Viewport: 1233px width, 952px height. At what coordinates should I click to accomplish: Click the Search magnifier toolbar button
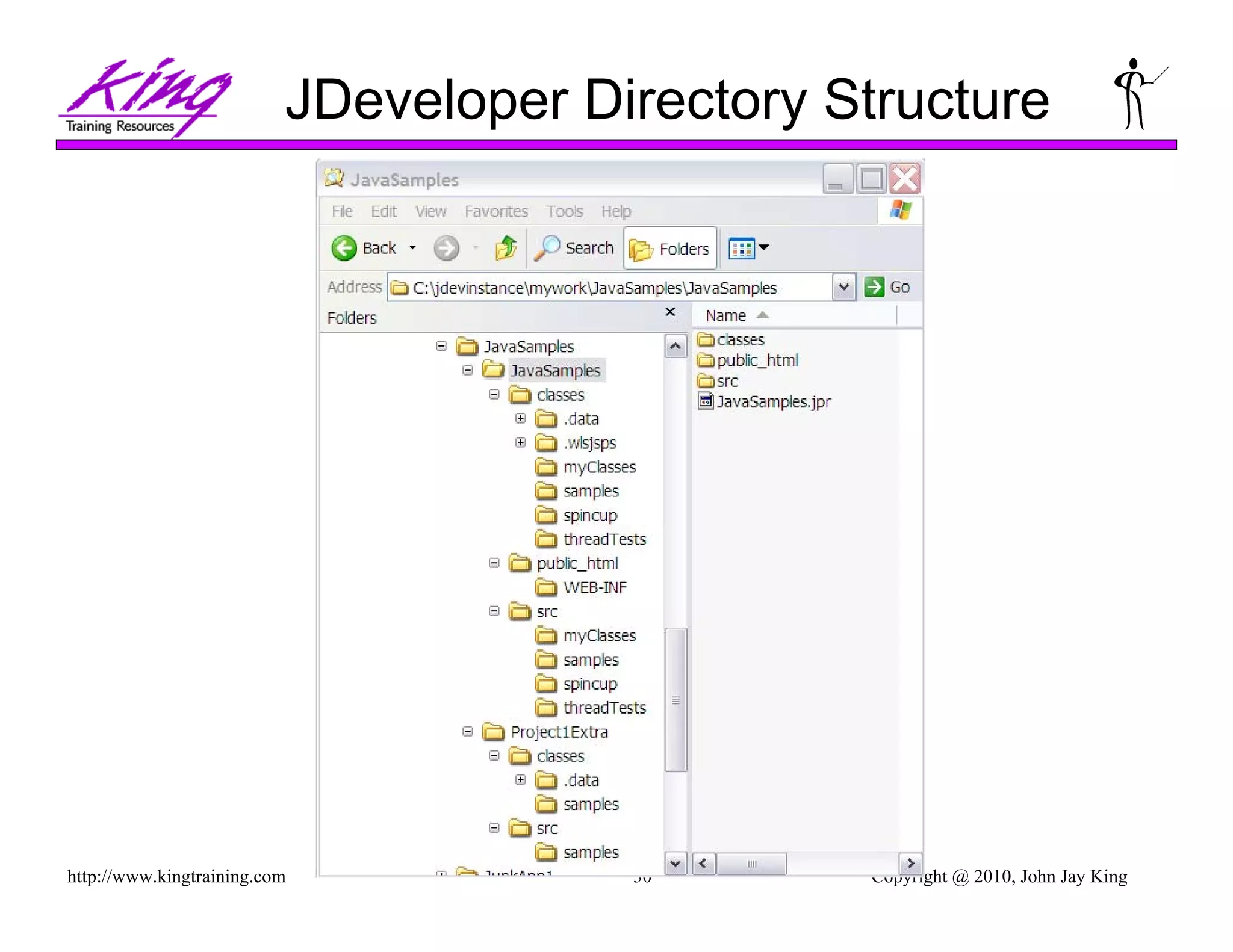point(574,248)
